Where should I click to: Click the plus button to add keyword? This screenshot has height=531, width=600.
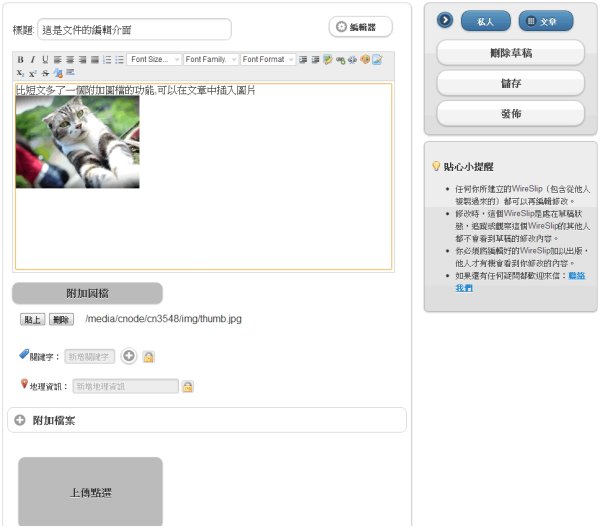tap(129, 356)
